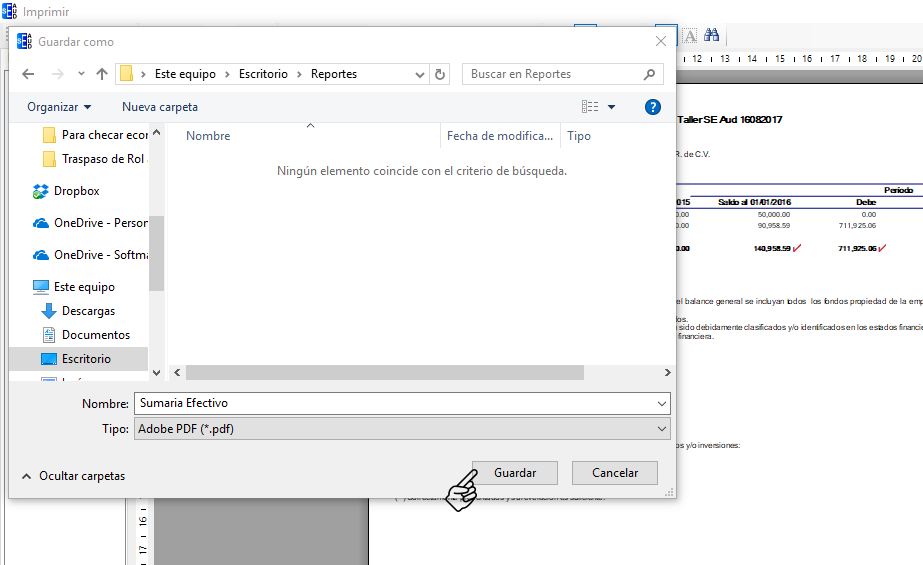Click the change view layout icon
The image size is (923, 565).
point(590,107)
